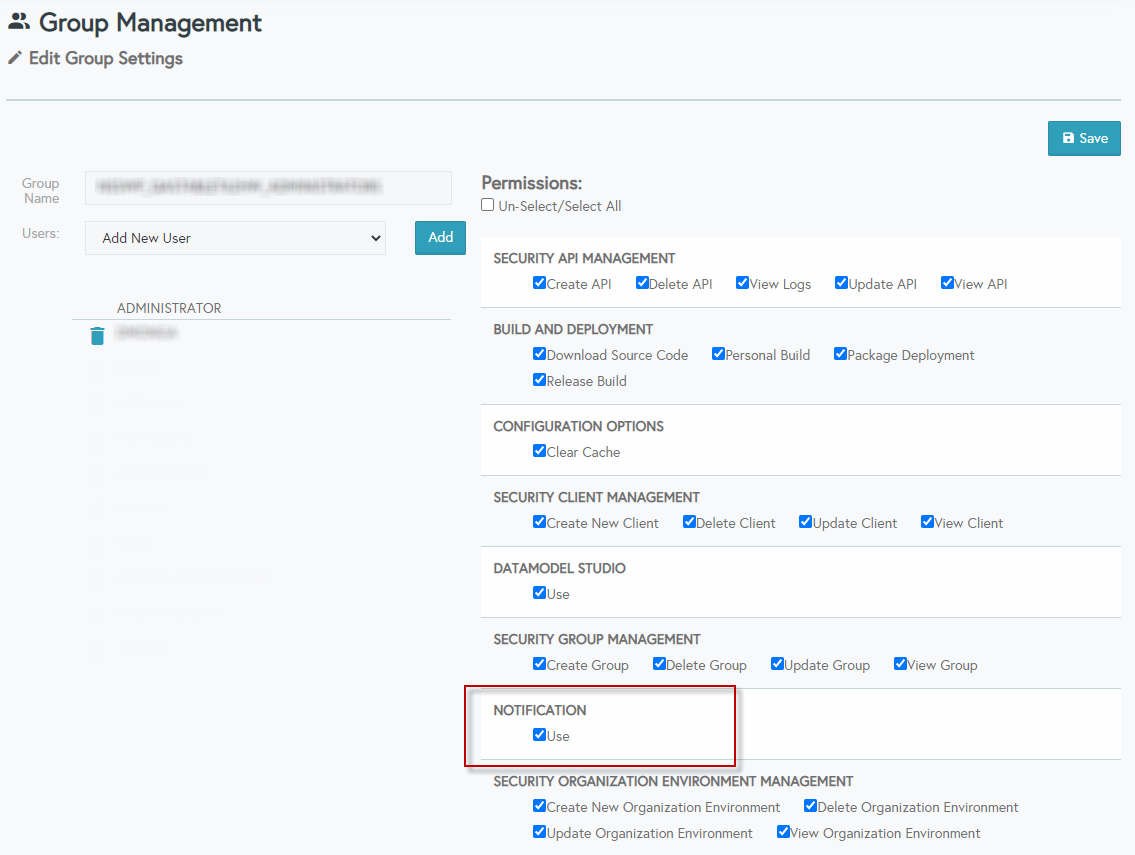This screenshot has height=855, width=1135.
Task: Uncheck the Release Build permission
Action: [x=539, y=379]
